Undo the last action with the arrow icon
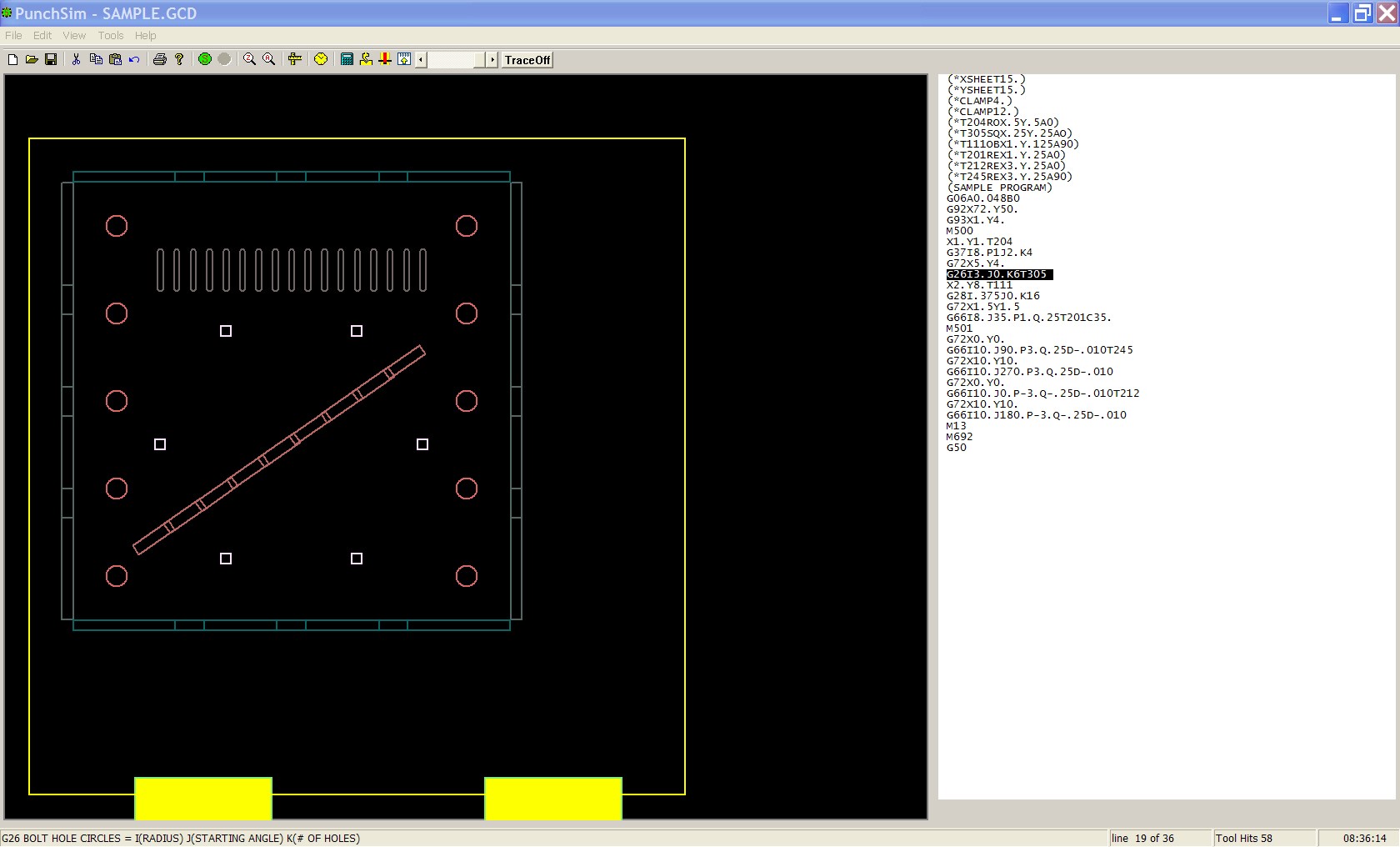This screenshot has height=847, width=1400. click(134, 59)
